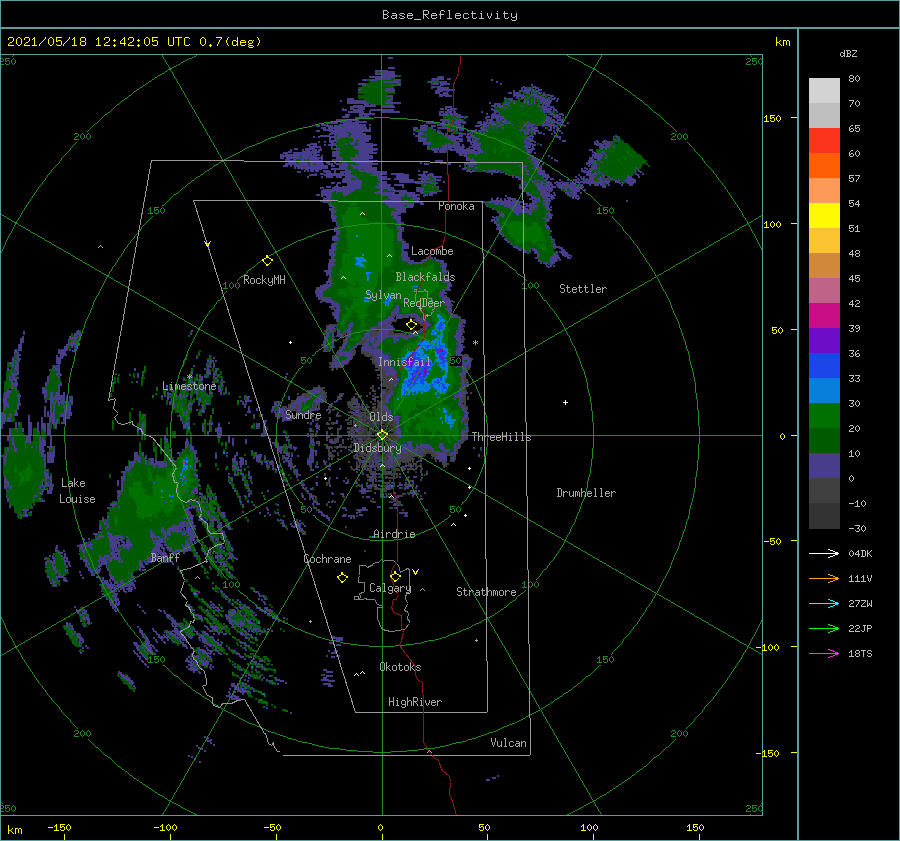Click the RedDeer city label
The width and height of the screenshot is (900, 841).
pyautogui.click(x=424, y=303)
